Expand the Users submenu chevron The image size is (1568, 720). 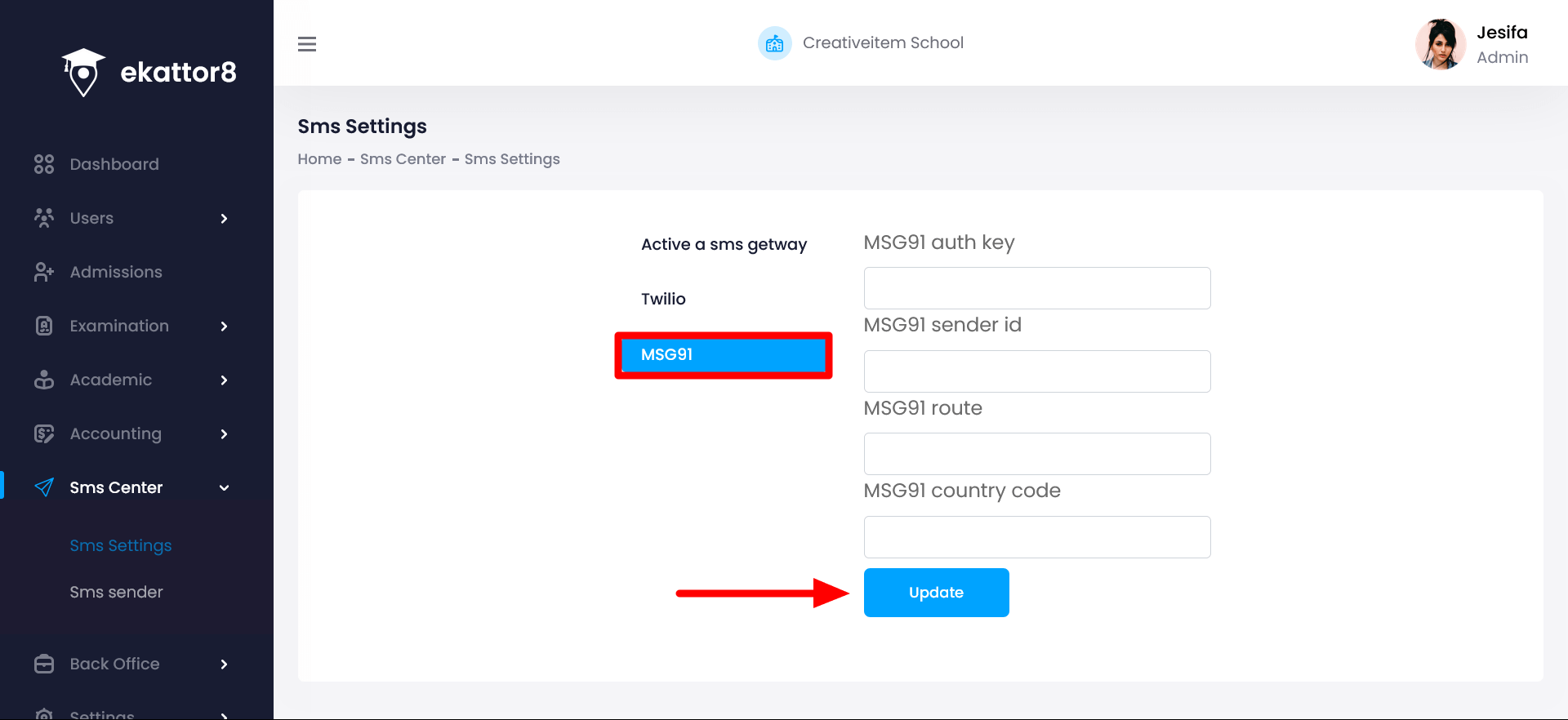coord(224,218)
